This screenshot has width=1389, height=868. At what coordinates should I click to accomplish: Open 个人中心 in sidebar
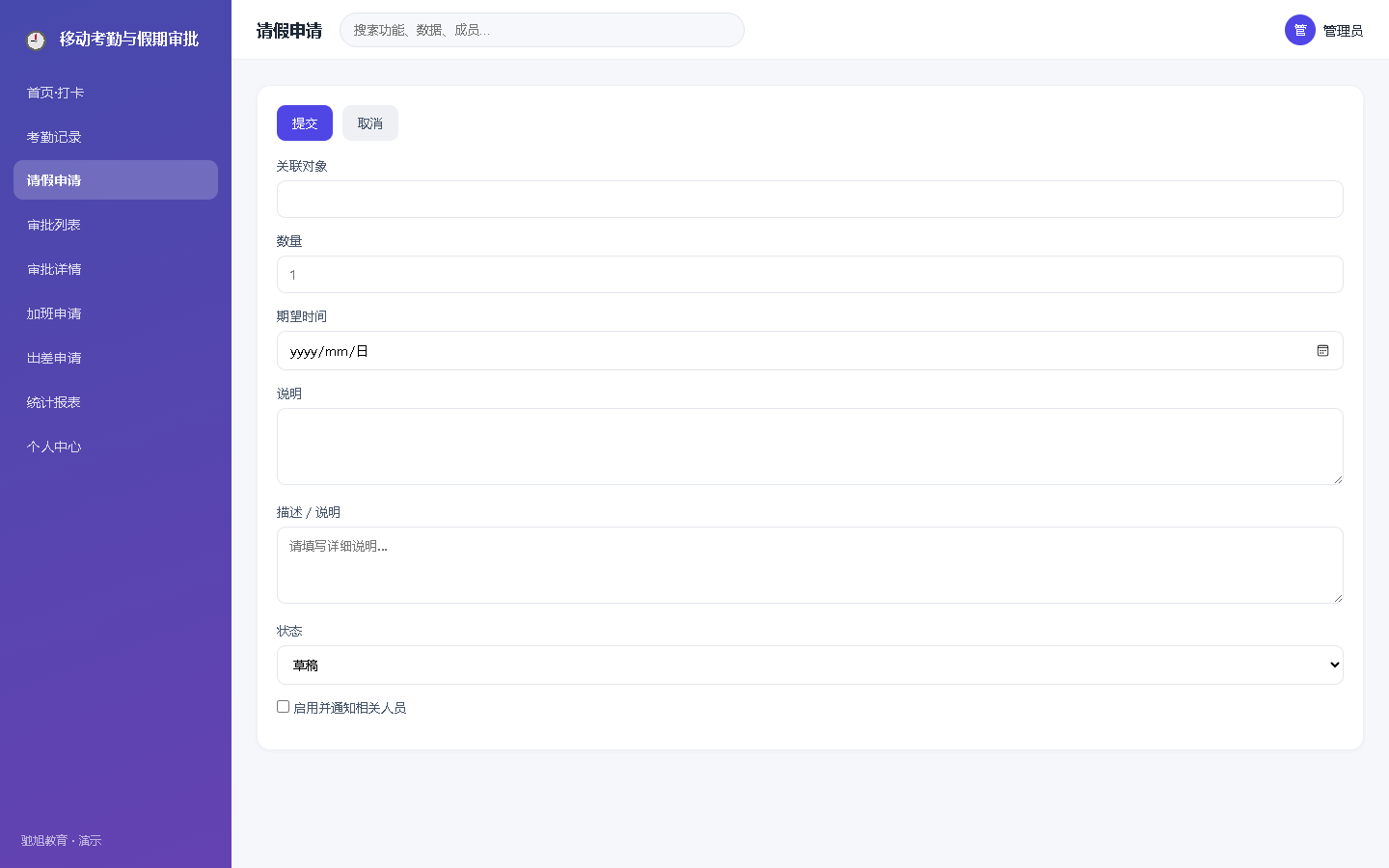coord(116,447)
